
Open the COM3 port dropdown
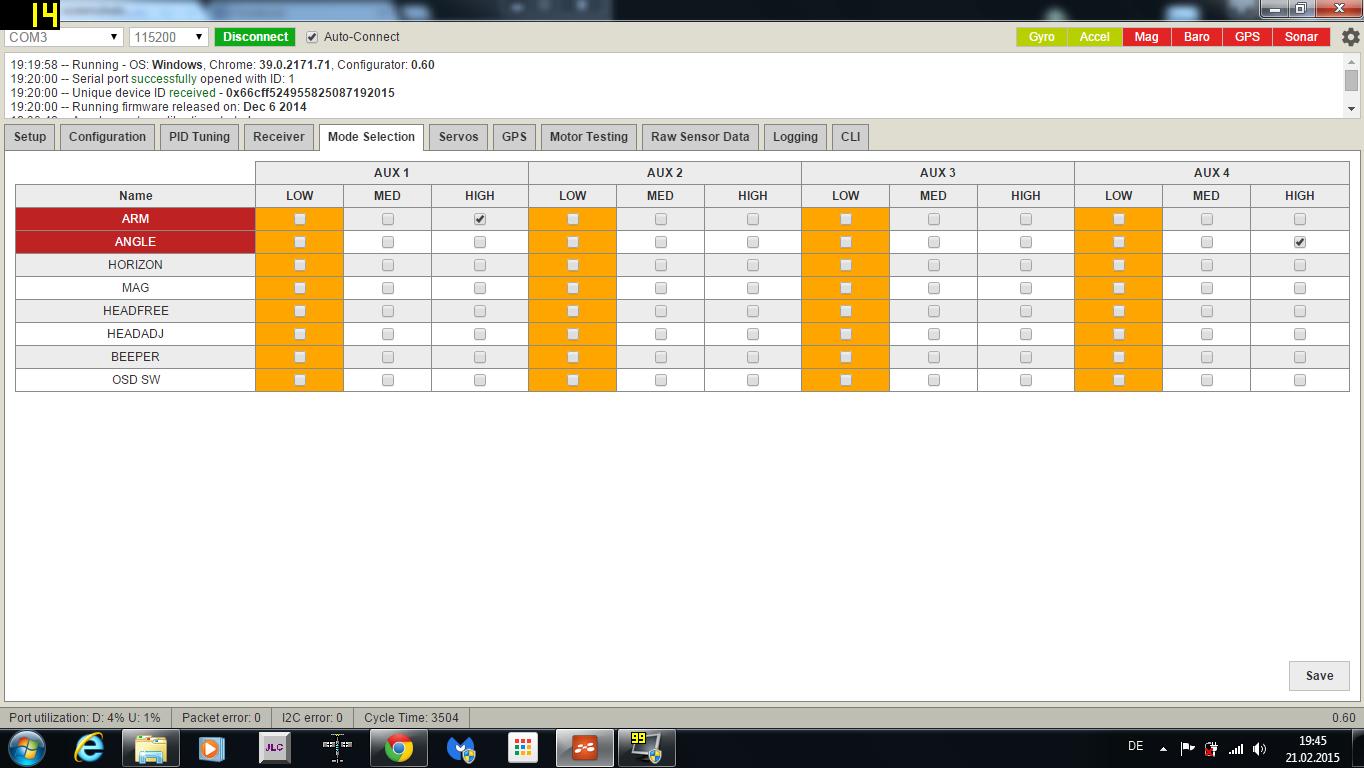64,37
